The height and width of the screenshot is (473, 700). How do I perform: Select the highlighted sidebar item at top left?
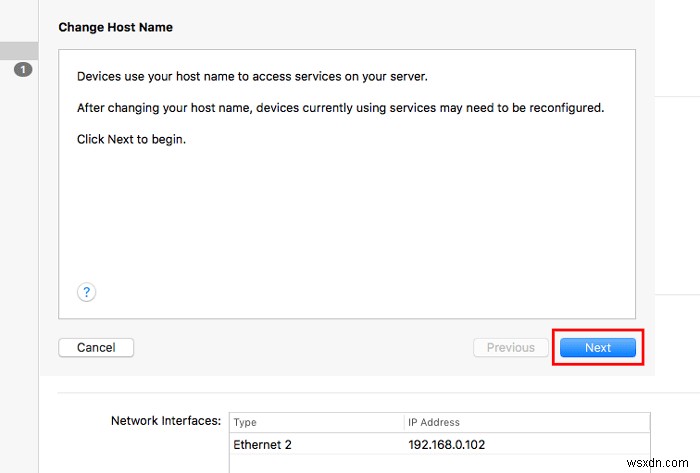point(19,50)
